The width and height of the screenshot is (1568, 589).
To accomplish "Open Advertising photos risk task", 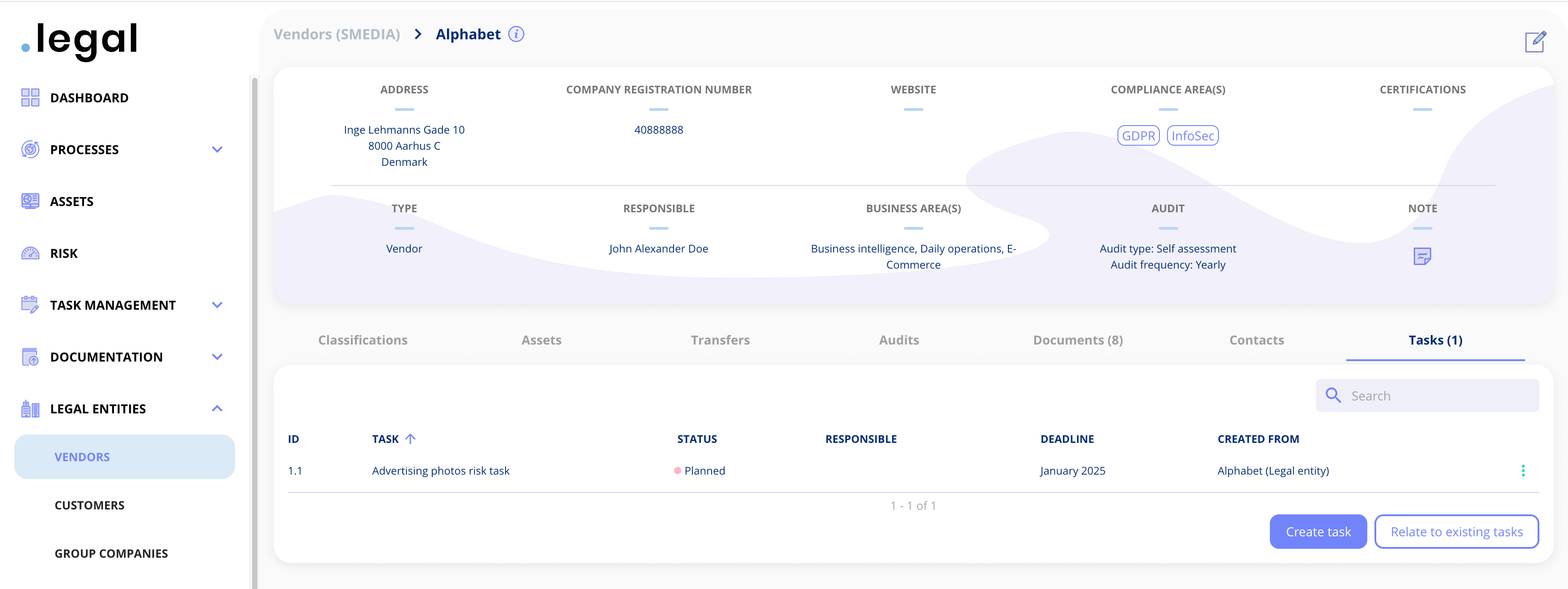I will coord(441,470).
